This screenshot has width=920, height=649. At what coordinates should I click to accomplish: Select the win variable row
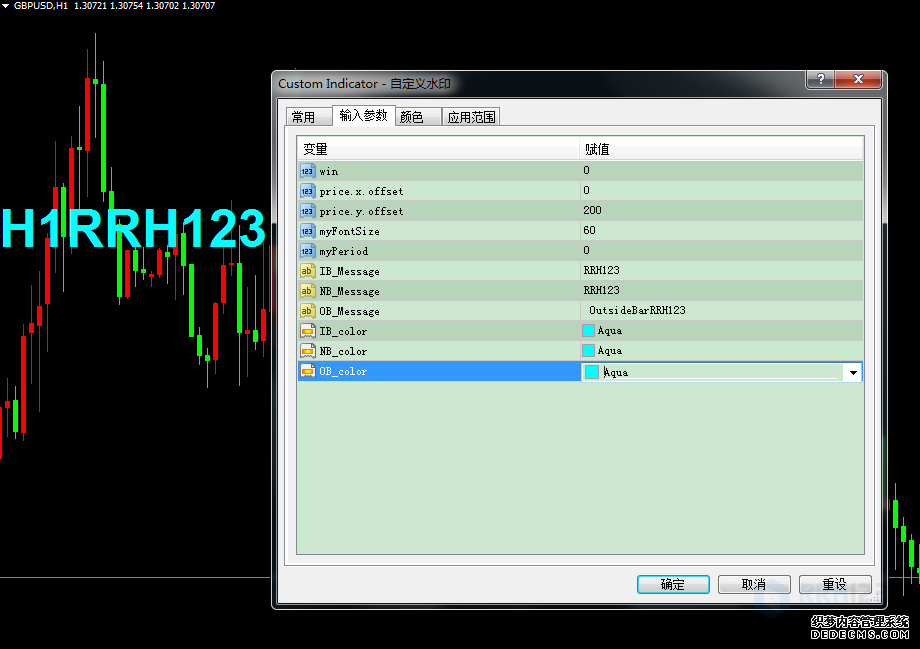580,171
